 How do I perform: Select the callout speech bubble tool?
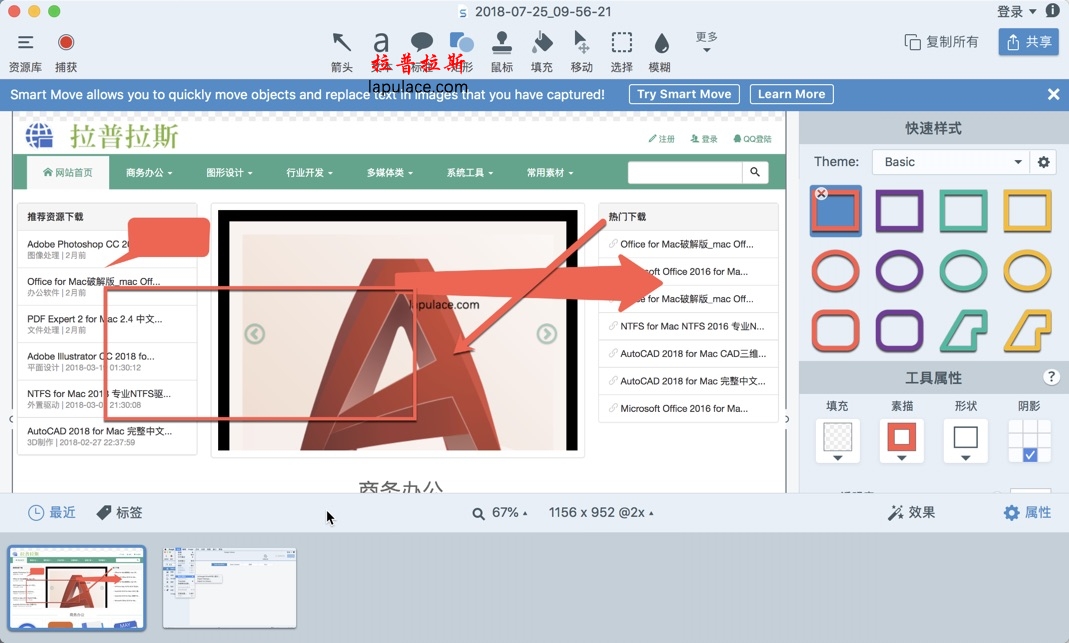(421, 43)
